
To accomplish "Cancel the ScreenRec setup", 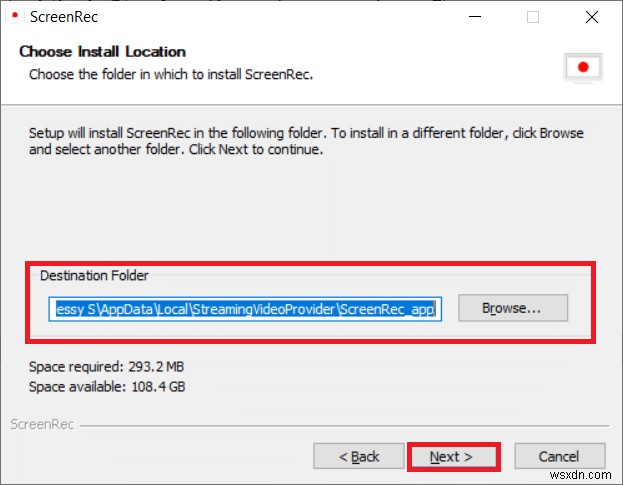I will click(x=558, y=456).
